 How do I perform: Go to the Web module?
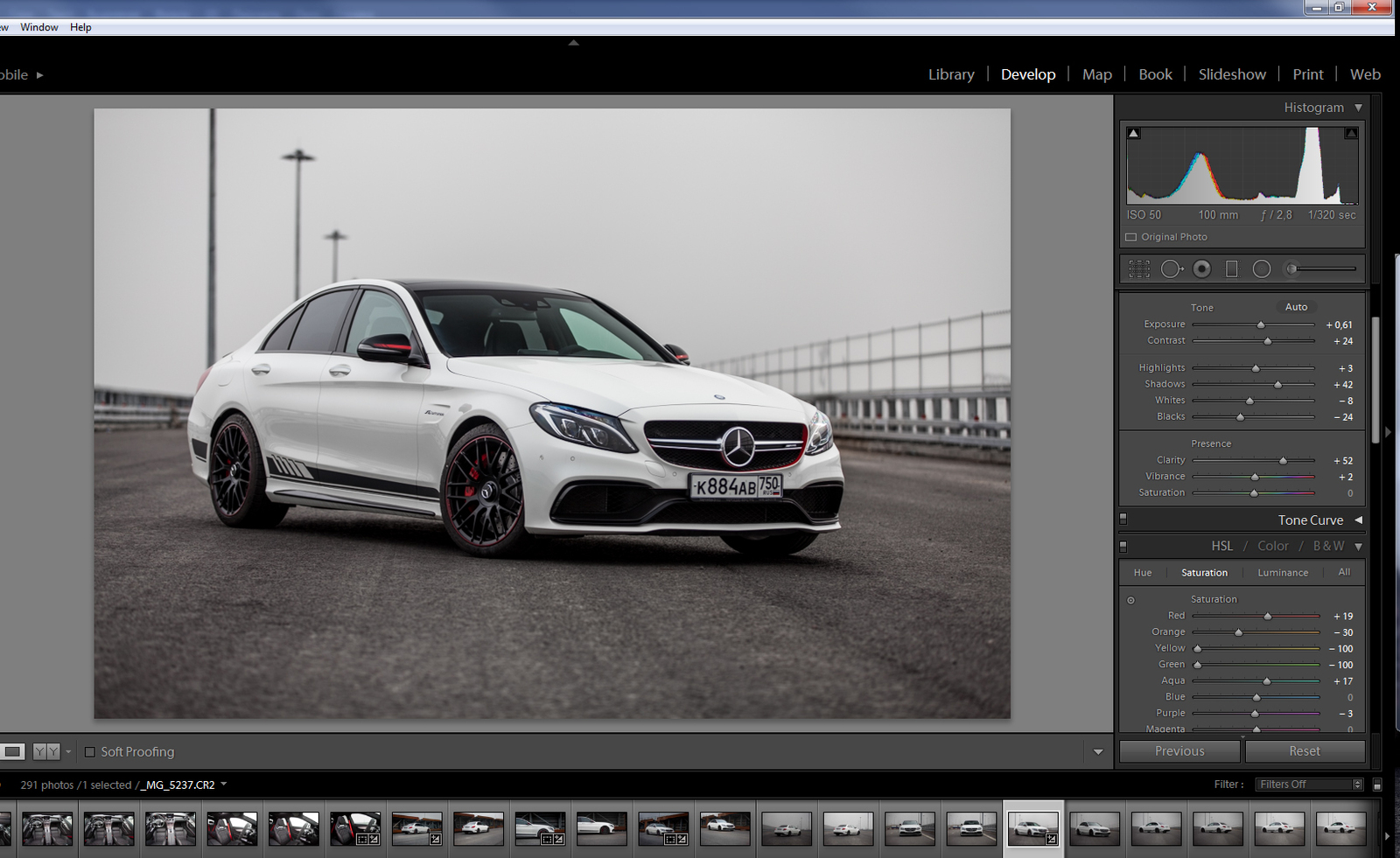click(x=1365, y=74)
